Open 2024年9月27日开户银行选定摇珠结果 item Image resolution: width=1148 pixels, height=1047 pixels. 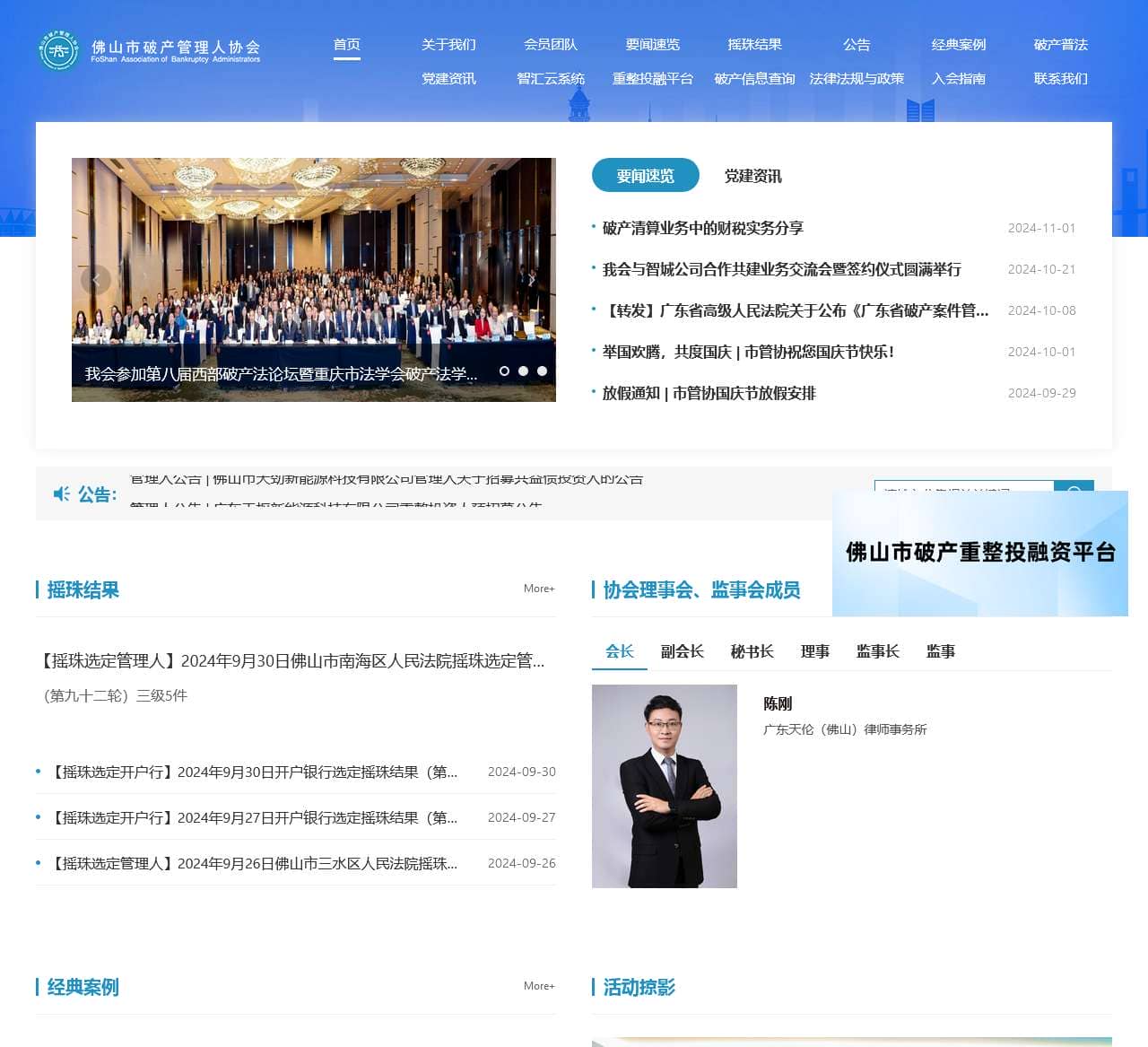[252, 817]
